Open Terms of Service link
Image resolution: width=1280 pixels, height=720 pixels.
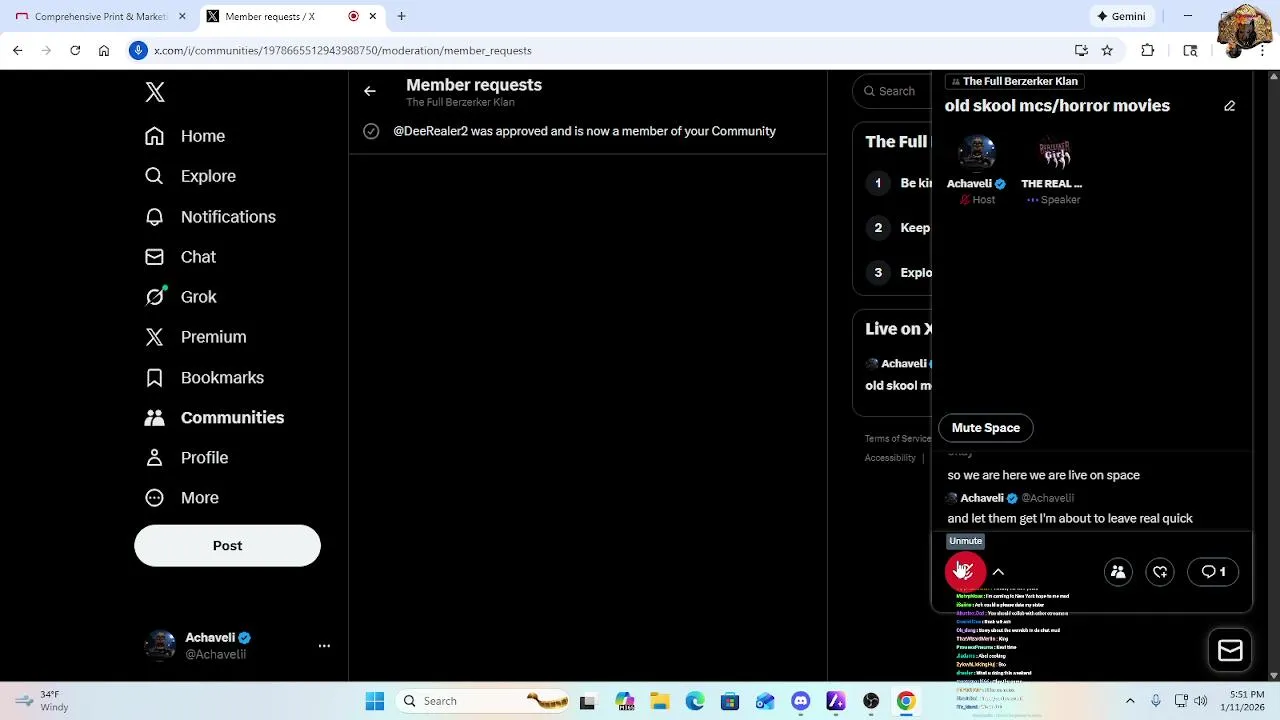pos(898,438)
